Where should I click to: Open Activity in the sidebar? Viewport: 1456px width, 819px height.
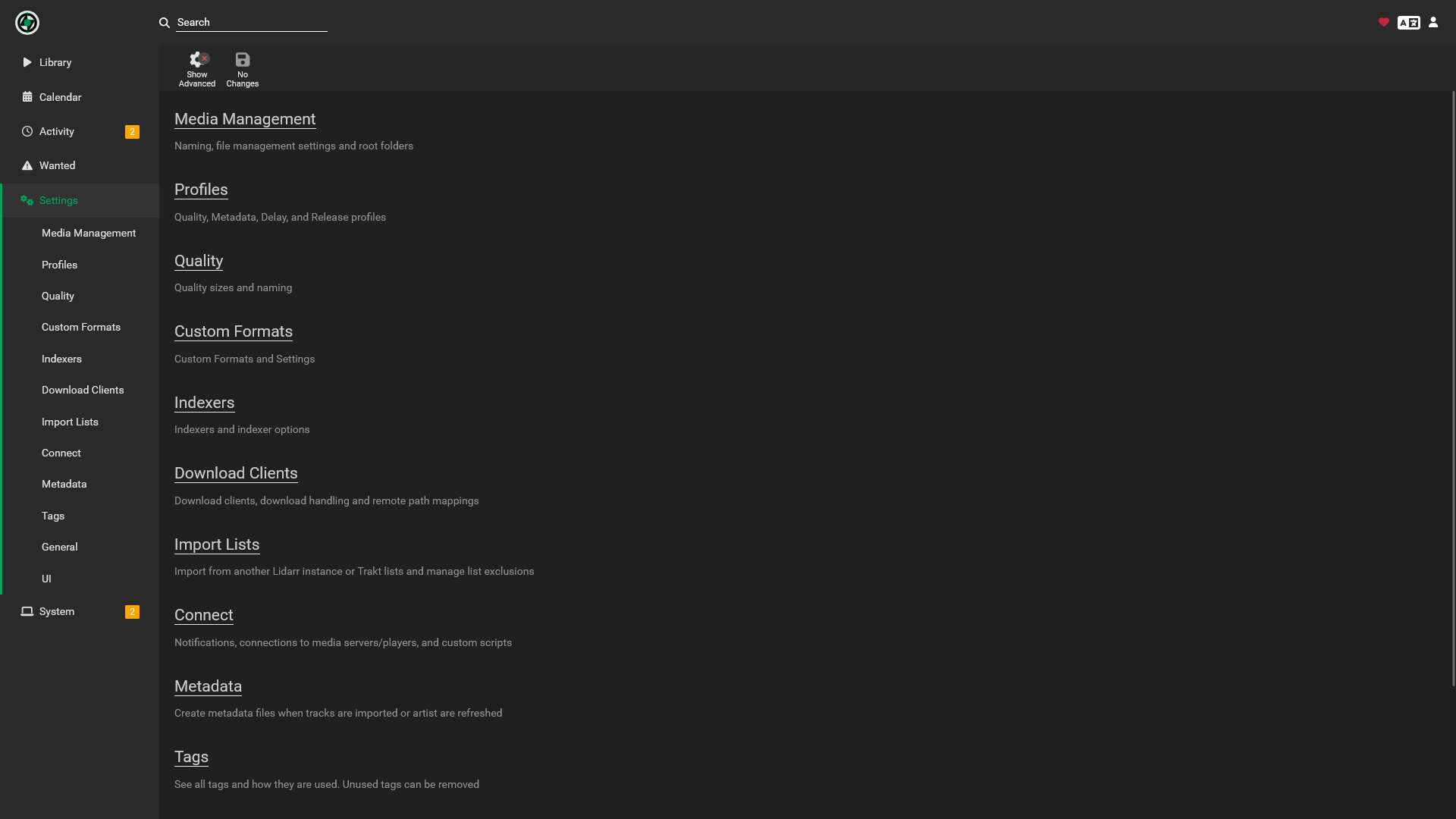click(x=80, y=131)
